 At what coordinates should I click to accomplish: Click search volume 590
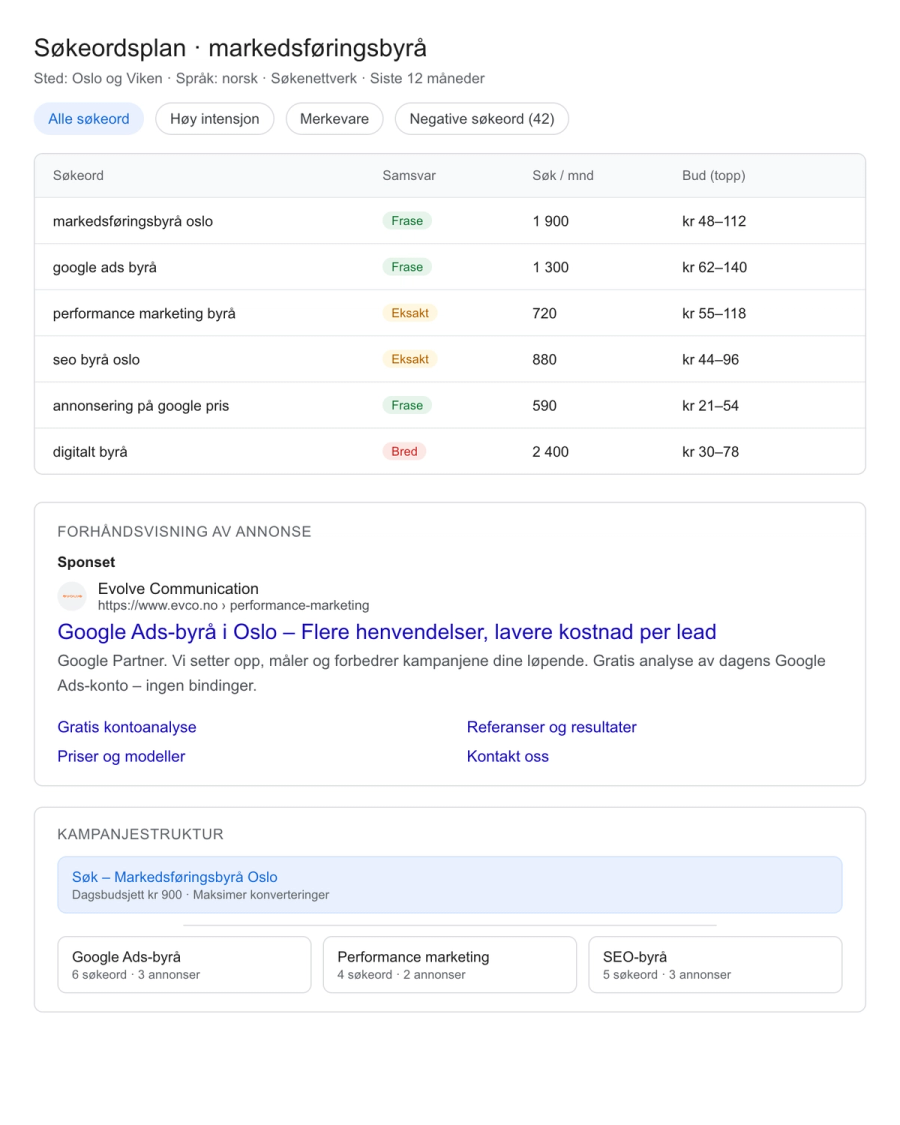545,406
